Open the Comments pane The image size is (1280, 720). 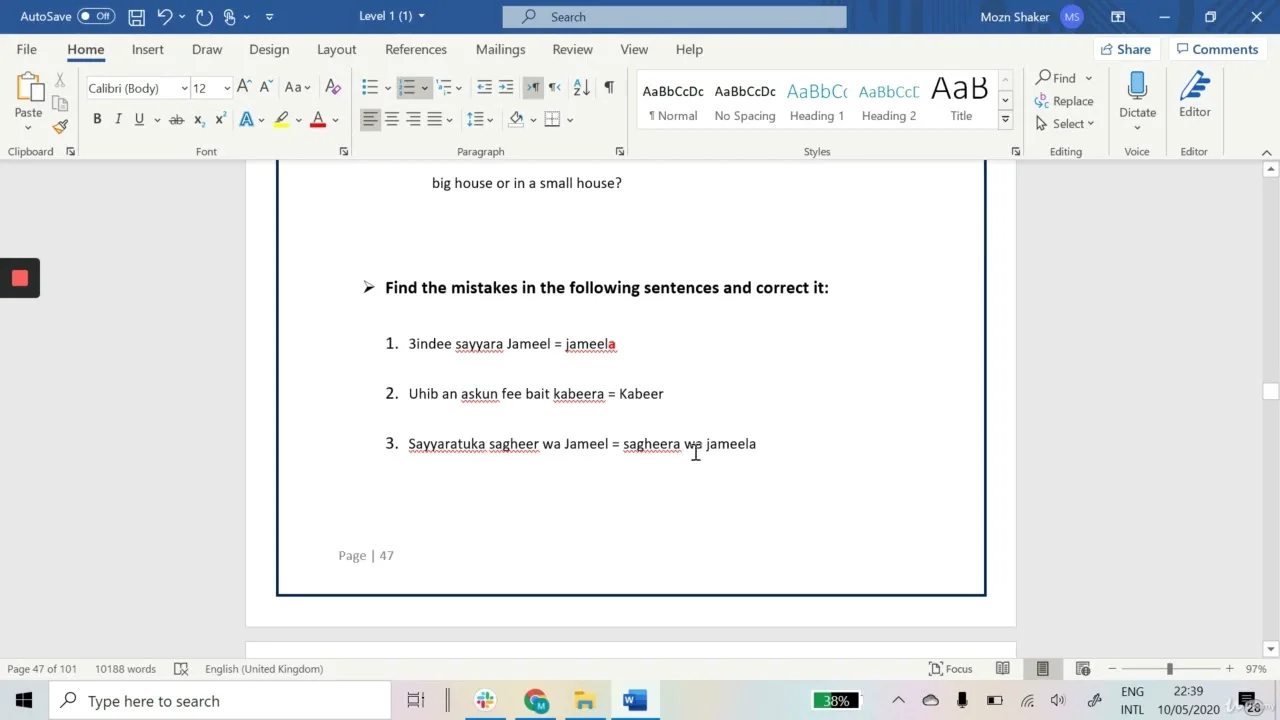[1217, 49]
